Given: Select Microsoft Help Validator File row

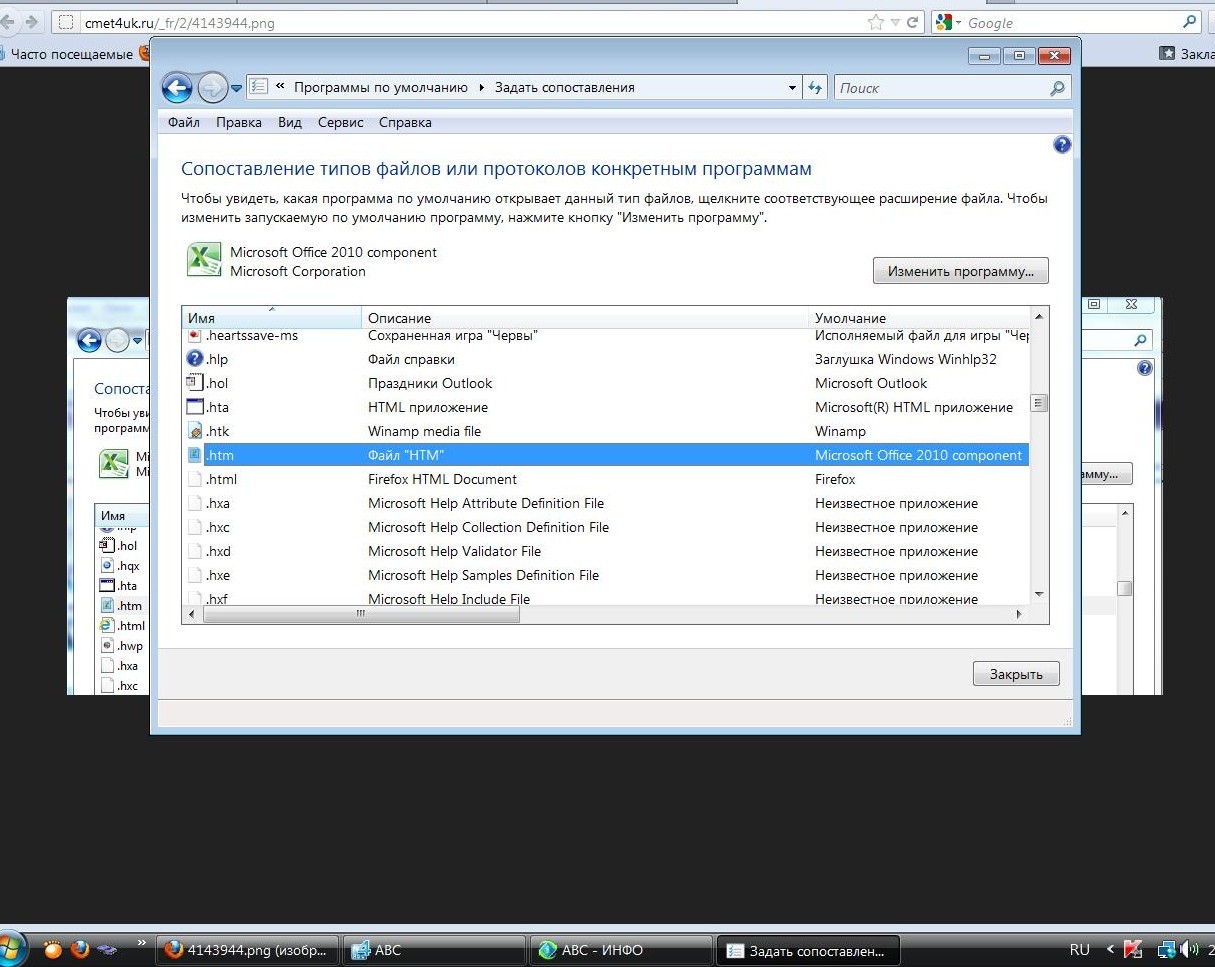Looking at the screenshot, I should pyautogui.click(x=606, y=551).
